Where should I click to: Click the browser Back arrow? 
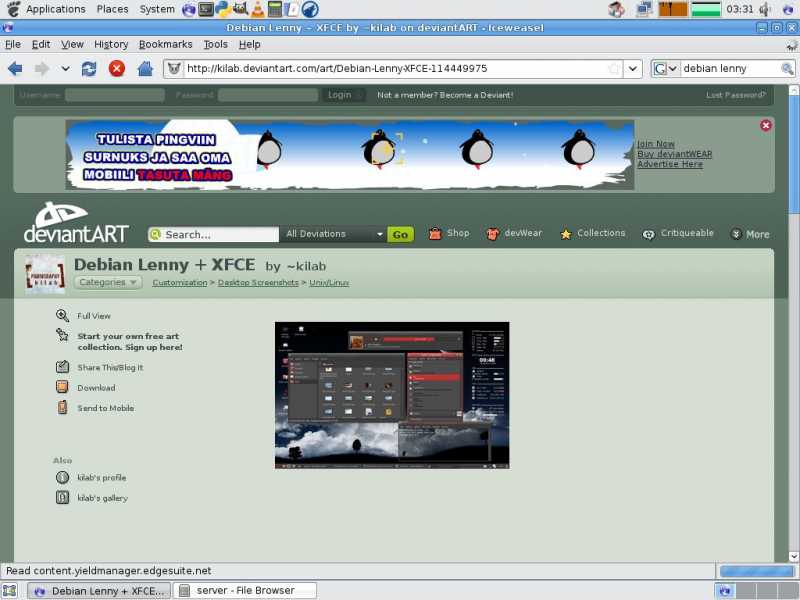click(15, 68)
